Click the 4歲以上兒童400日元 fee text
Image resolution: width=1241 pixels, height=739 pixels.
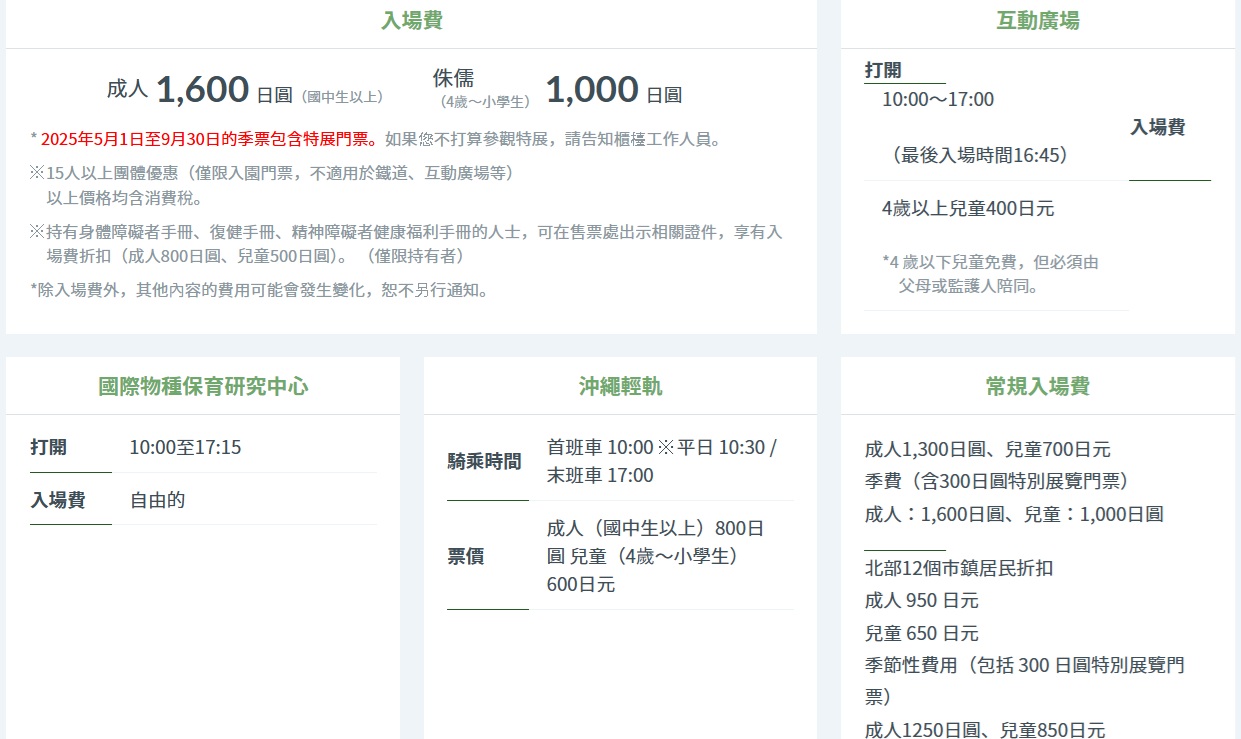pyautogui.click(x=967, y=209)
